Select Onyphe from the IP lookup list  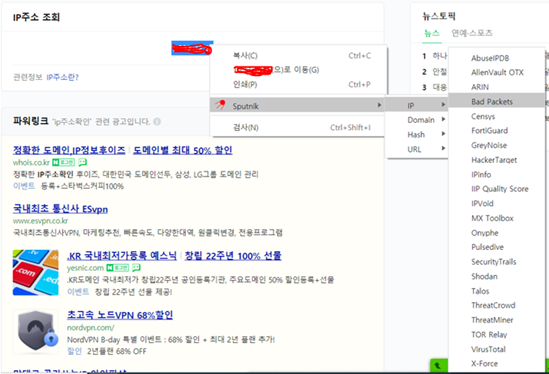[496, 233]
